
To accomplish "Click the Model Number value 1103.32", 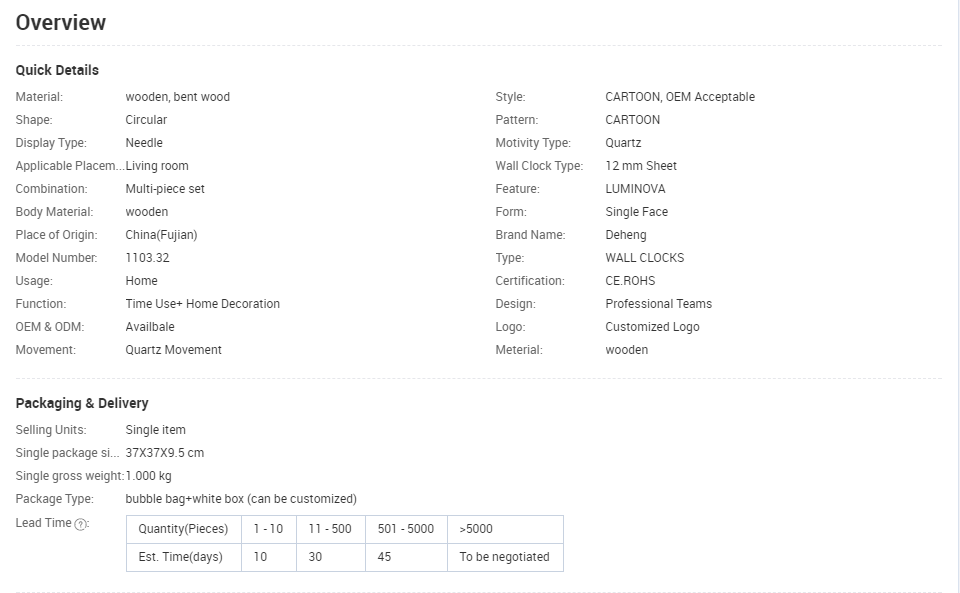I will (x=148, y=258).
